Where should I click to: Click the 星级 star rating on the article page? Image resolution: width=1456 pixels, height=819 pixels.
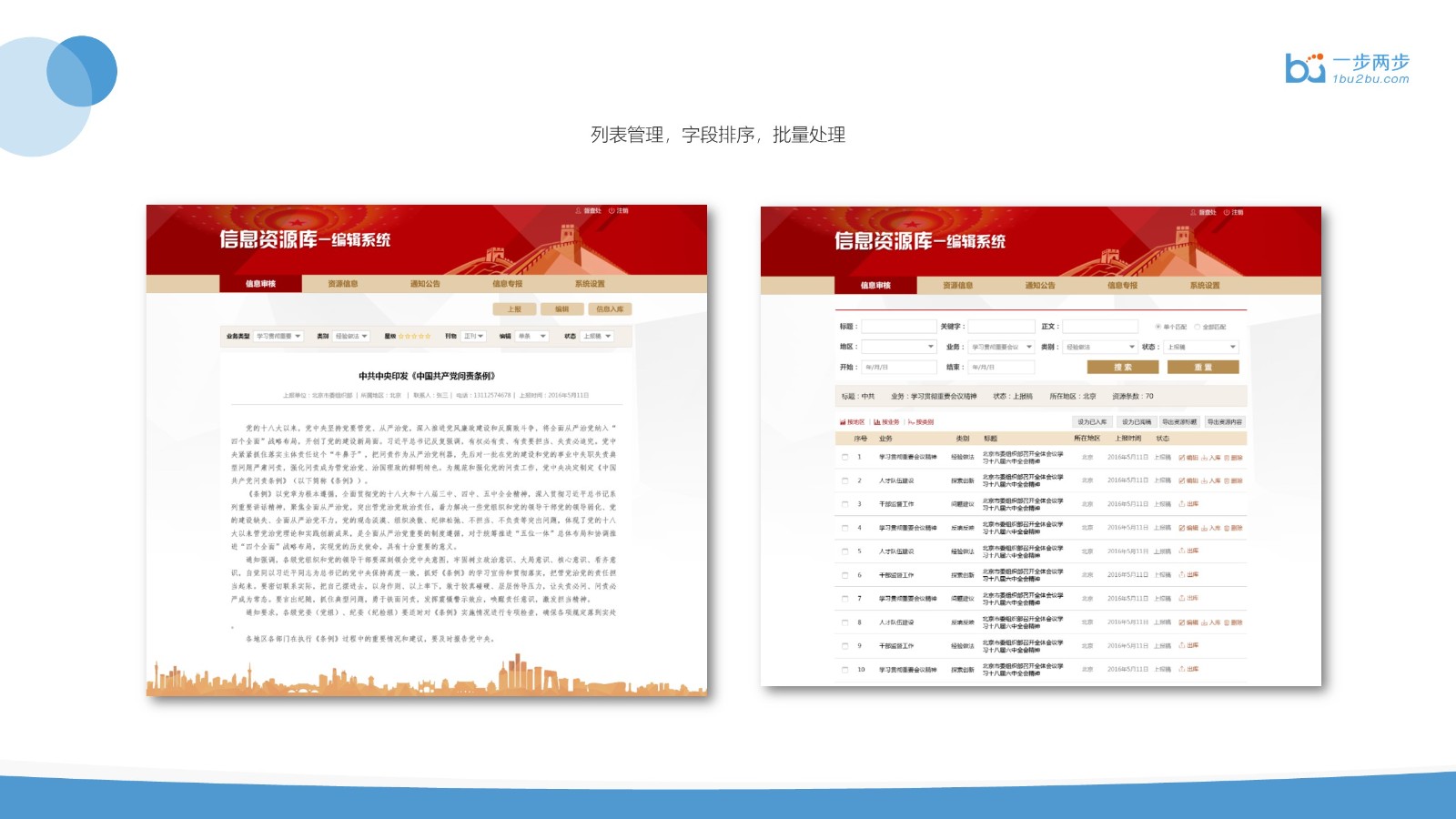[x=414, y=337]
